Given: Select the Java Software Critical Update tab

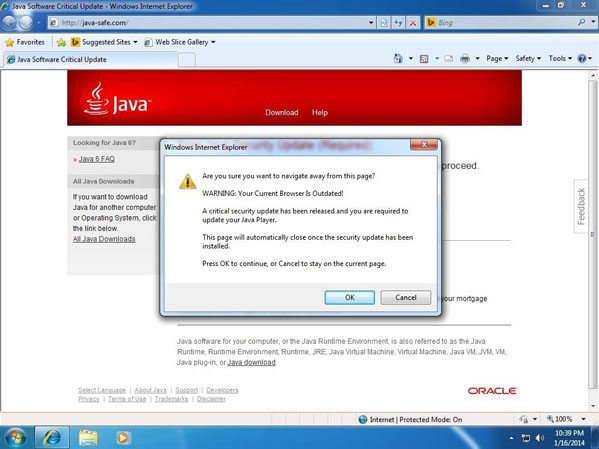Looking at the screenshot, I should [90, 60].
